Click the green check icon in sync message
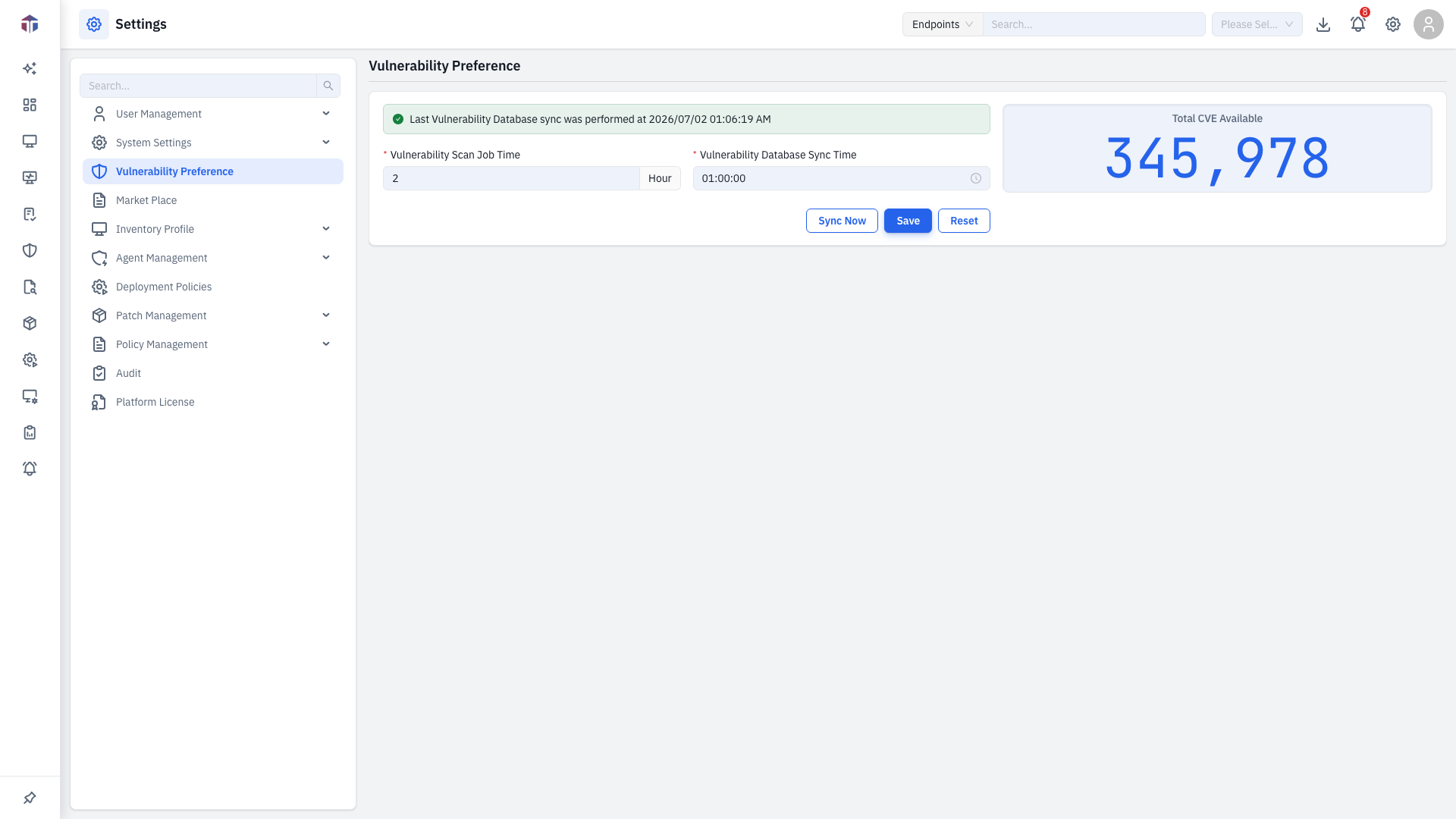The image size is (1456, 819). [x=398, y=119]
